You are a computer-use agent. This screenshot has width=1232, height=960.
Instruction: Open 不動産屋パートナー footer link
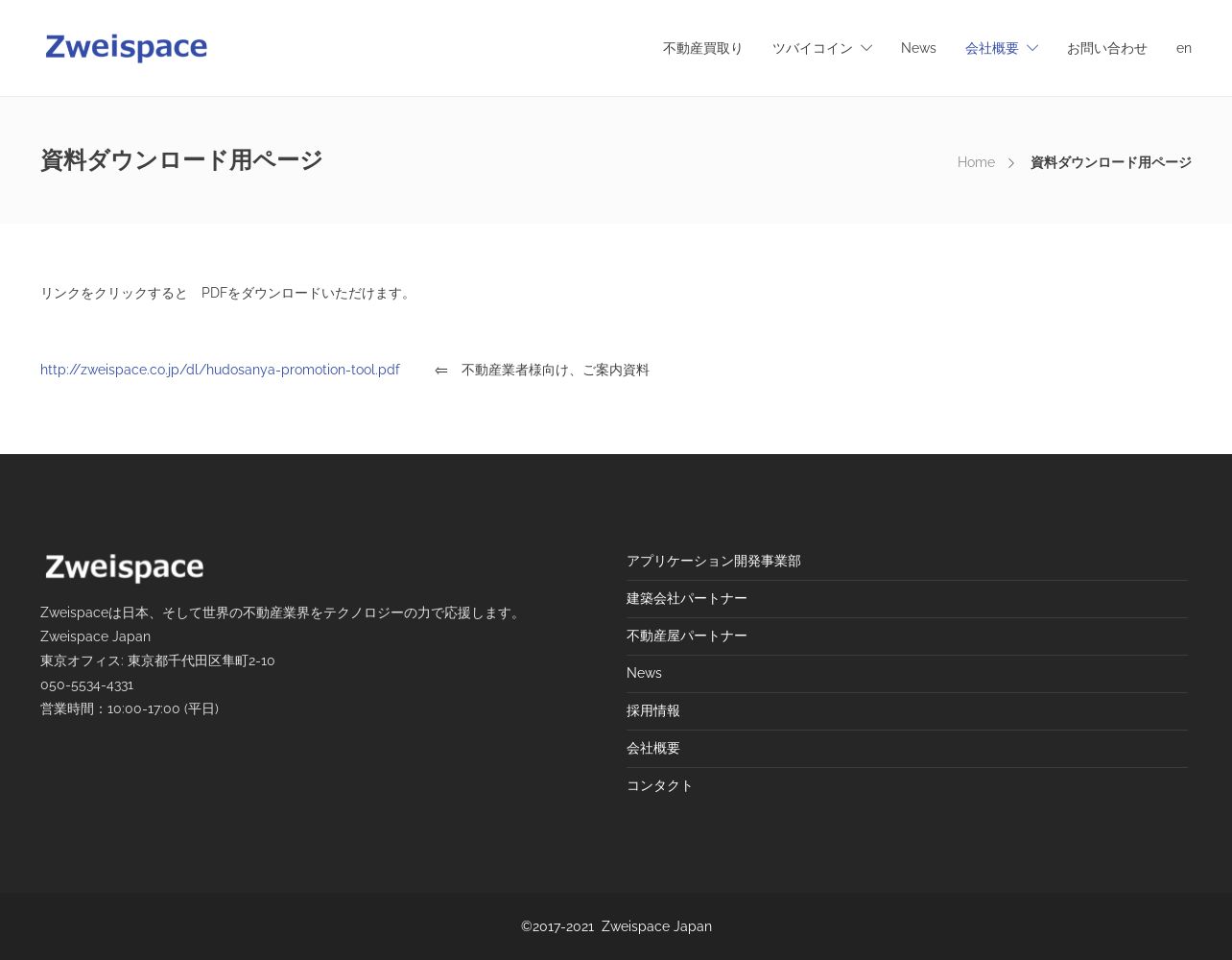pos(686,636)
